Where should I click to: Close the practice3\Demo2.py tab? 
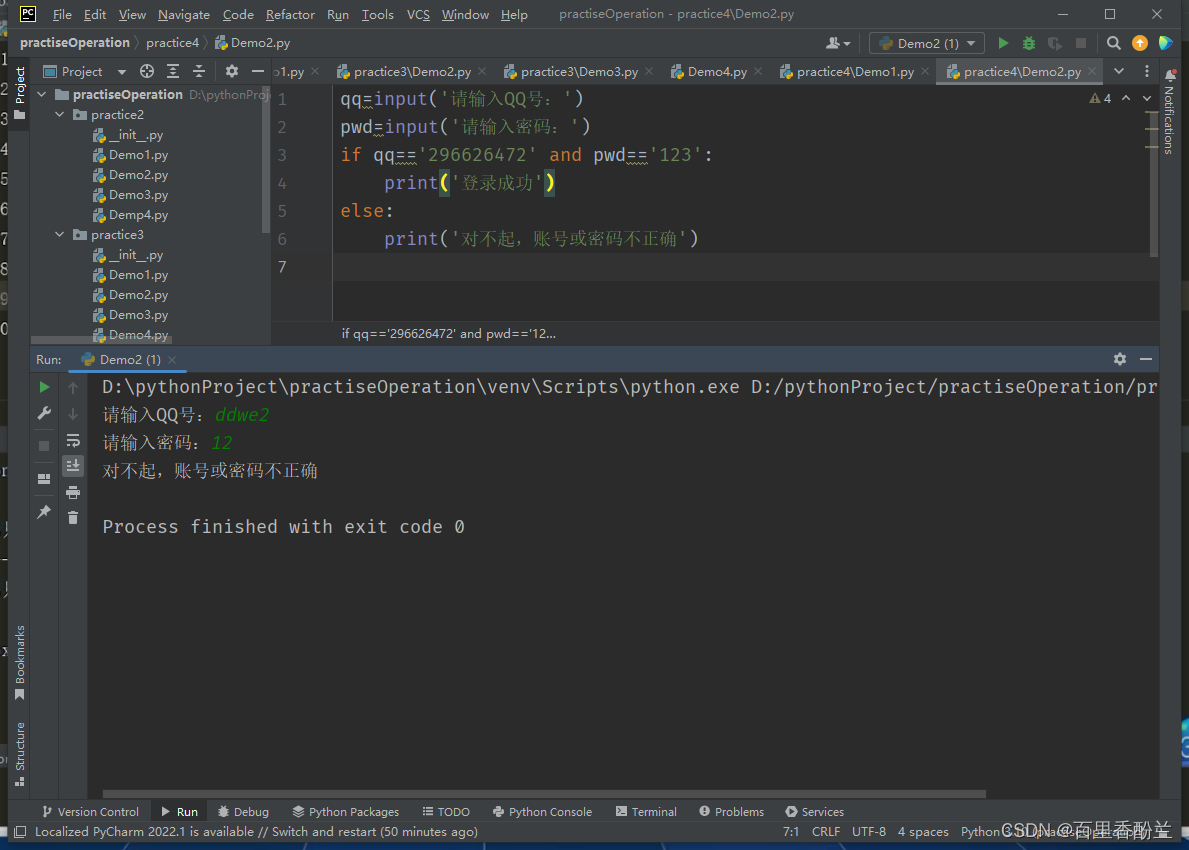click(x=482, y=71)
